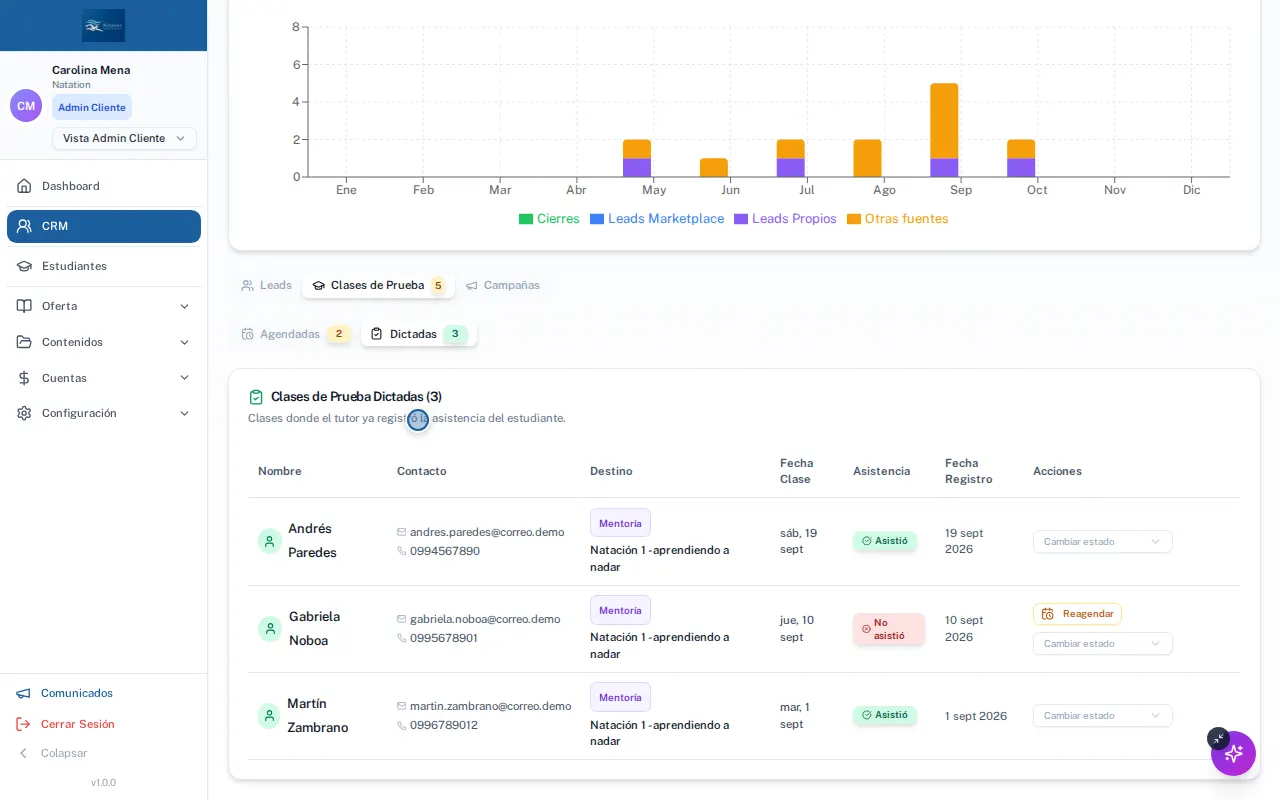Click the Cuentas dollar sign icon
Screen dimensions: 1280x800
pyautogui.click(x=24, y=378)
